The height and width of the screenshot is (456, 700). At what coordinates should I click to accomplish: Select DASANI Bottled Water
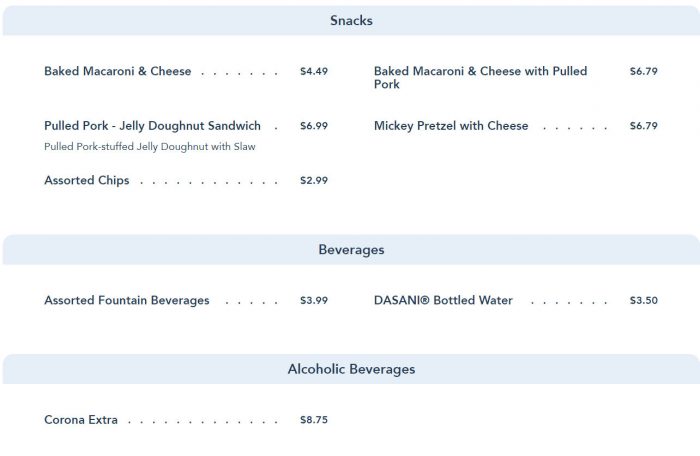pos(443,301)
